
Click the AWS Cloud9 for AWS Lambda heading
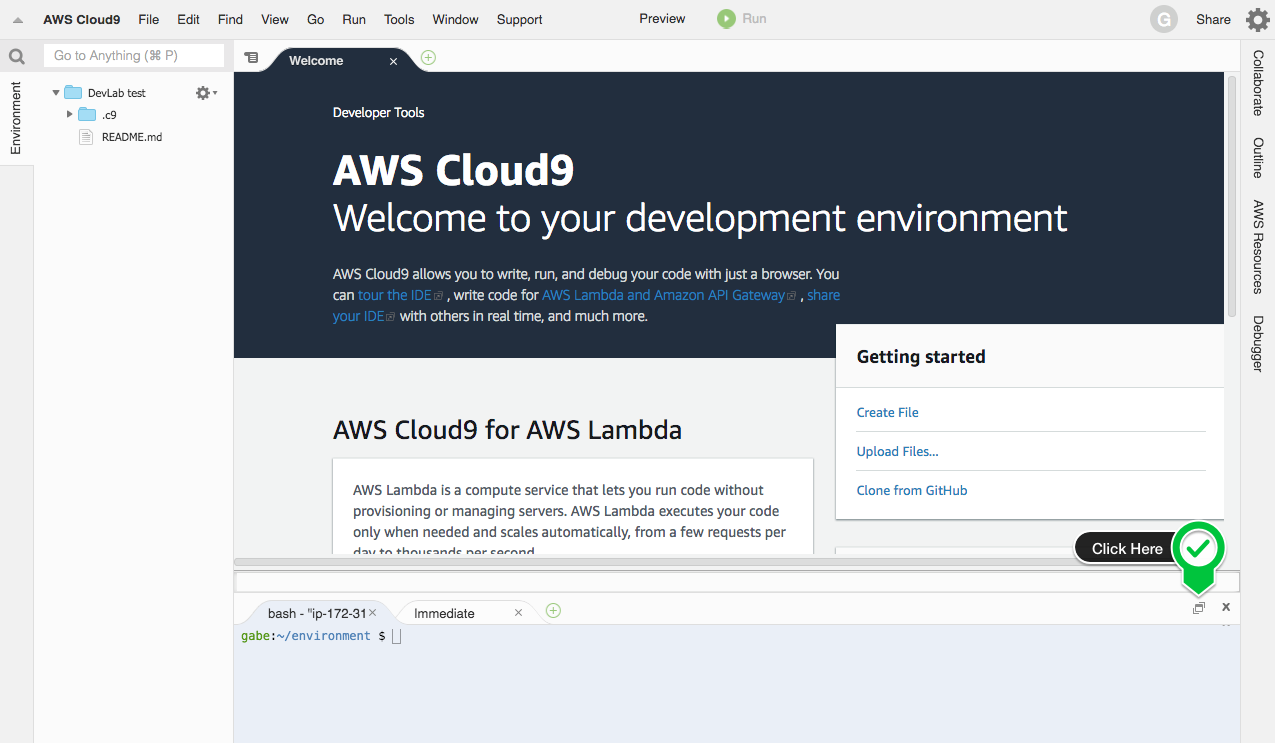(507, 430)
